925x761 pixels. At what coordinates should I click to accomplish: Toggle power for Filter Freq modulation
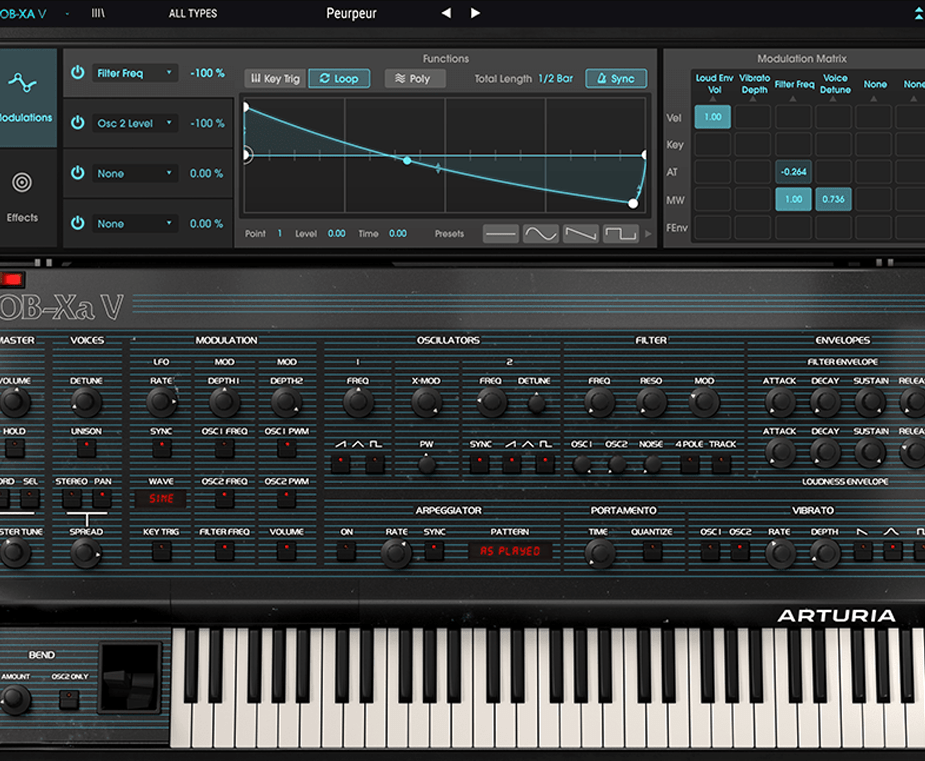click(78, 73)
